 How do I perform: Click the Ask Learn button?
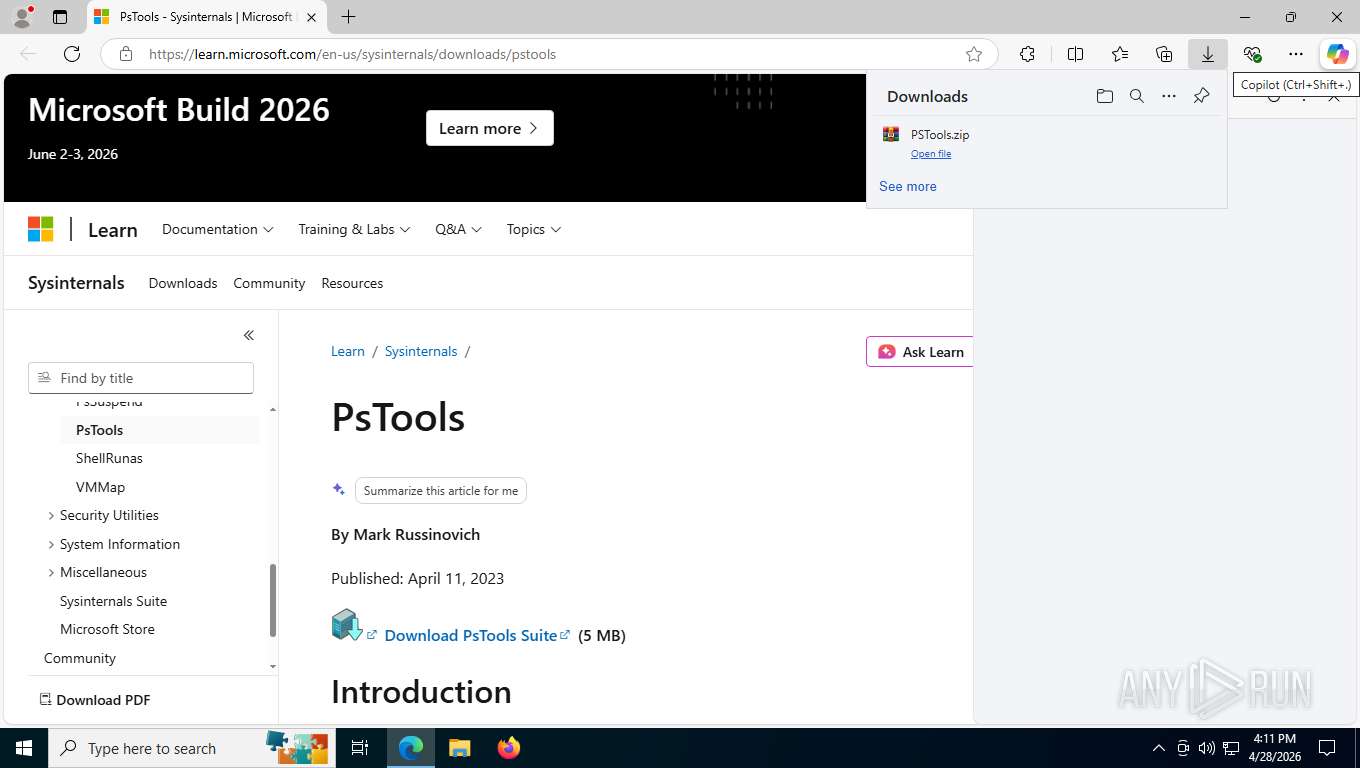[x=920, y=352]
